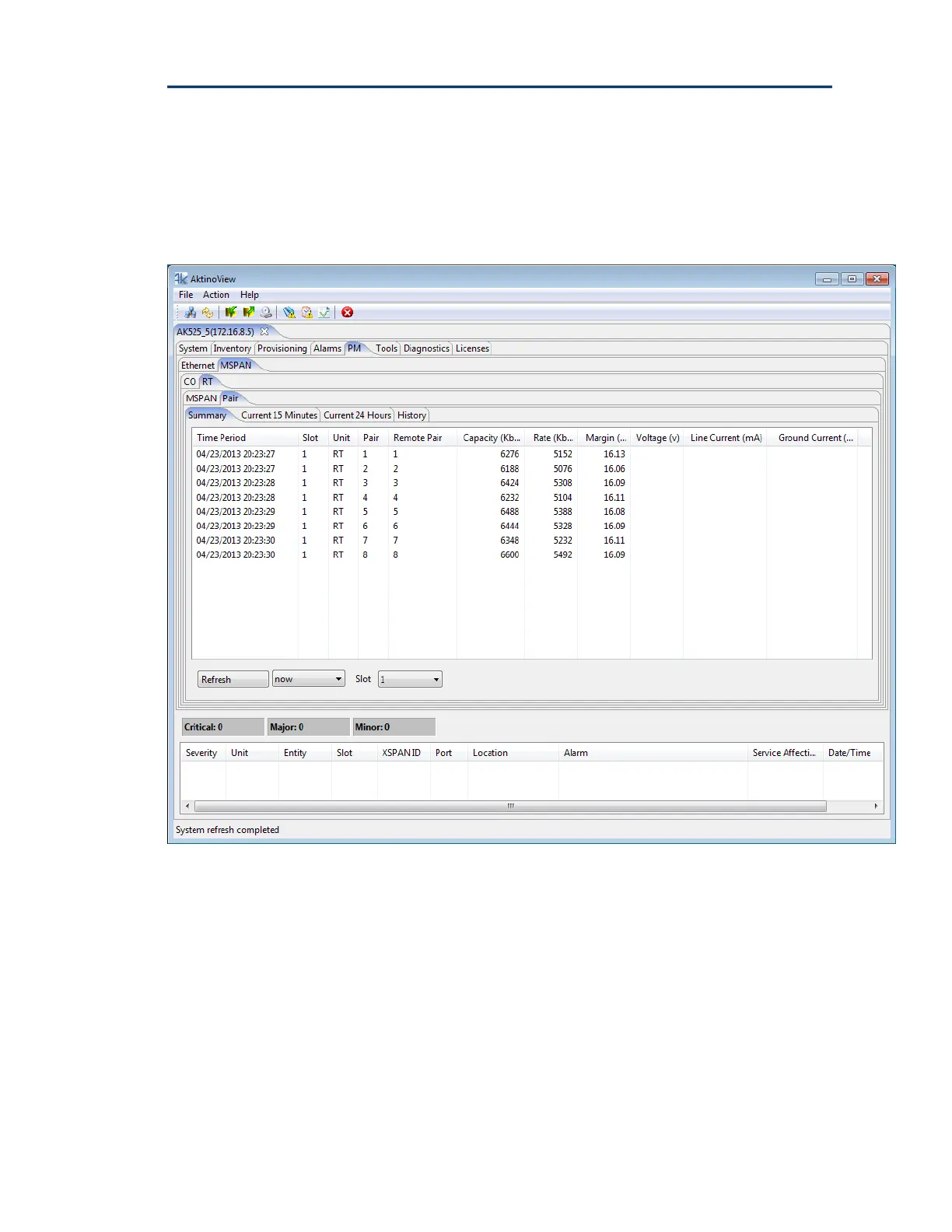This screenshot has width=952, height=1232.
Task: Select the row with capacity 6276
Action: click(531, 454)
